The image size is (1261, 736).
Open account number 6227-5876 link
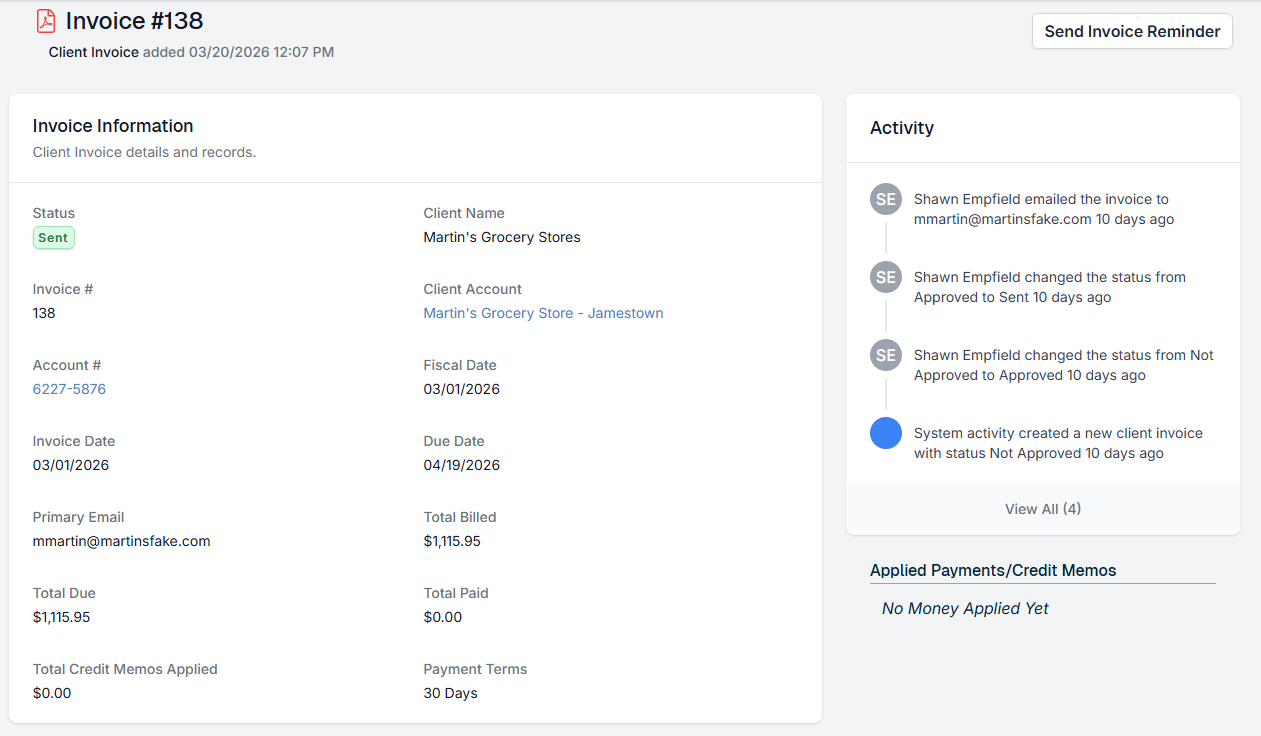click(x=69, y=389)
